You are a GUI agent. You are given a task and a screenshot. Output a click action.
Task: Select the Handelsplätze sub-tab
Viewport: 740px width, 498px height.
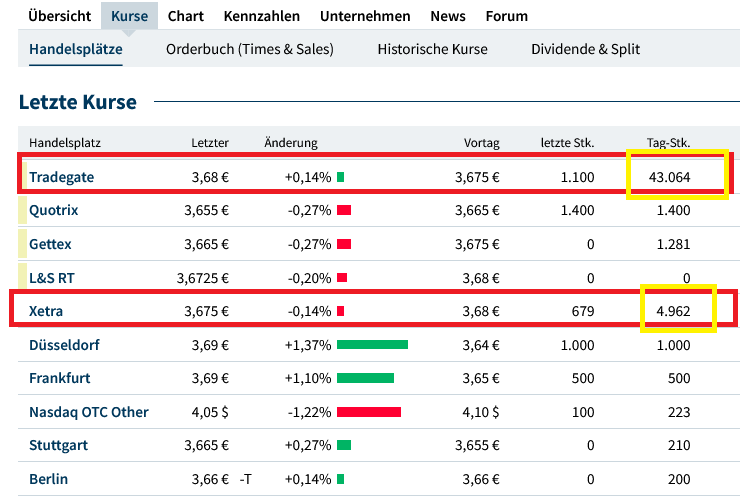76,49
